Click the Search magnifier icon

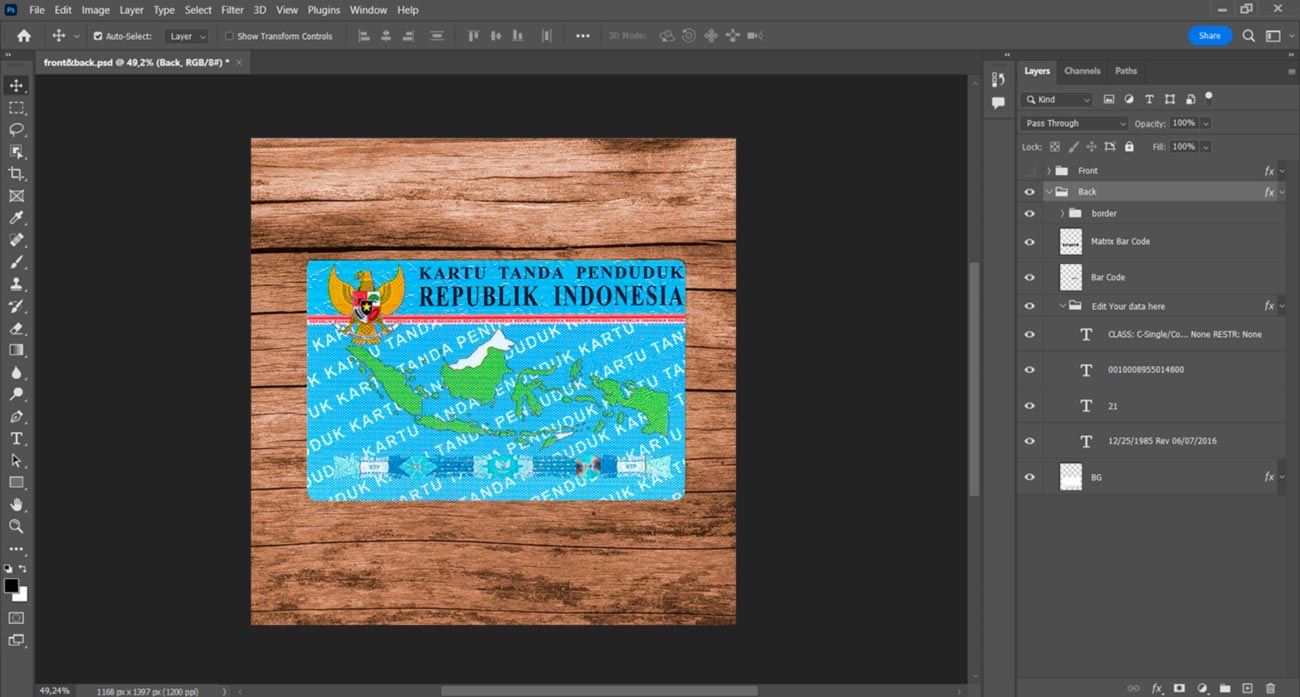pyautogui.click(x=1248, y=36)
